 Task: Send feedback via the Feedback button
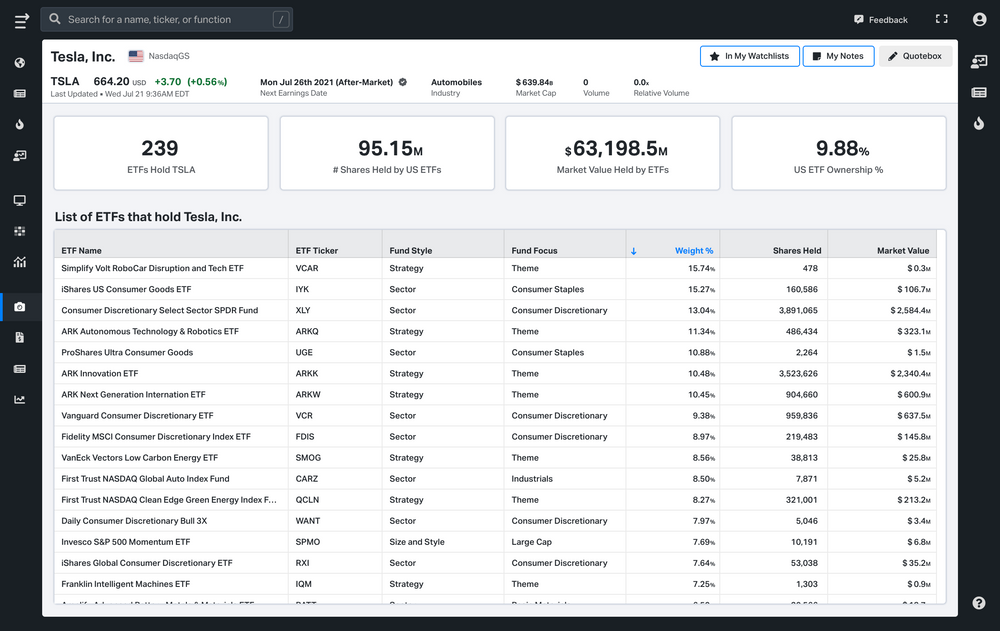(878, 18)
